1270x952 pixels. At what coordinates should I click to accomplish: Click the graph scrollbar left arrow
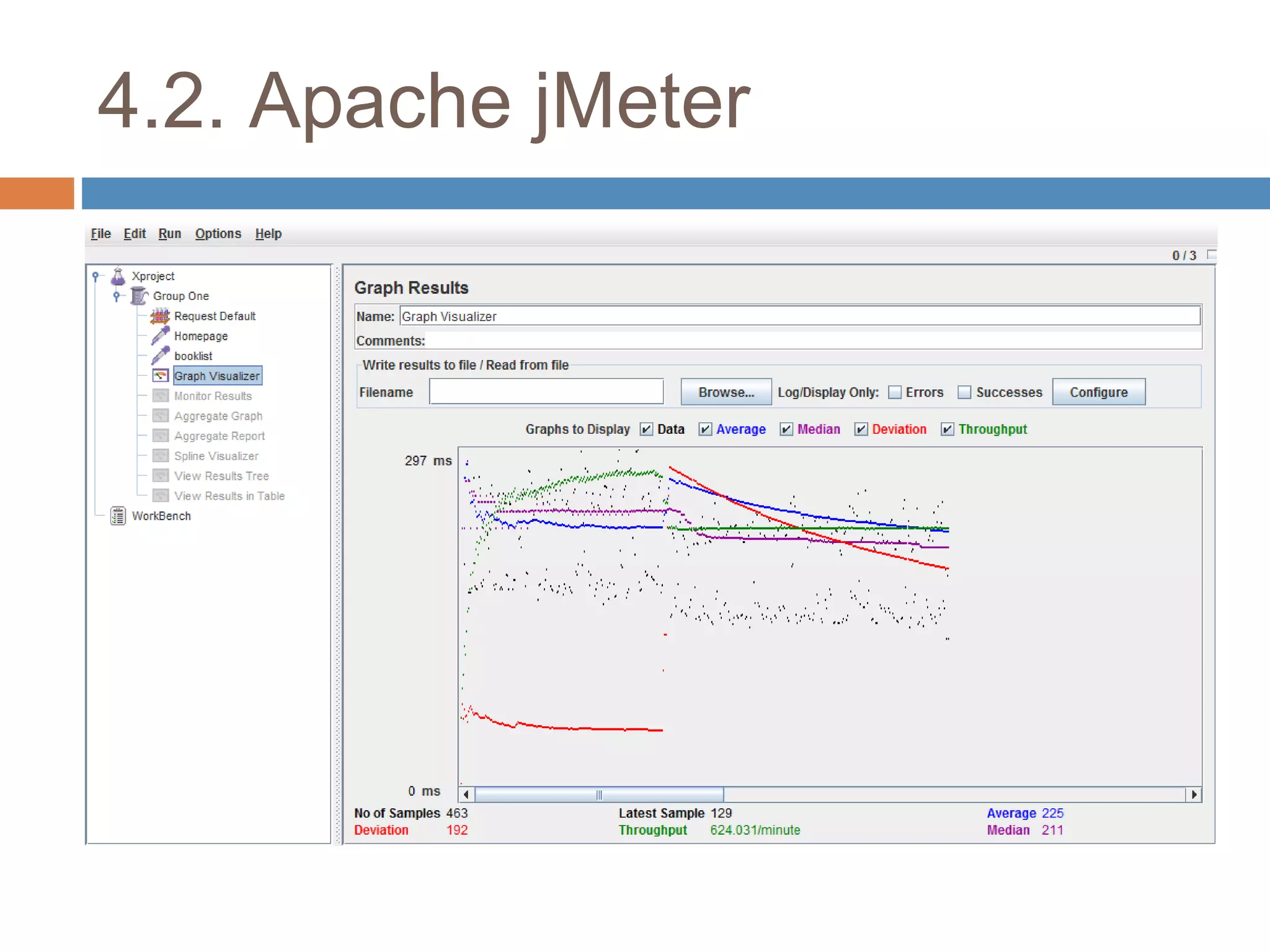point(466,795)
